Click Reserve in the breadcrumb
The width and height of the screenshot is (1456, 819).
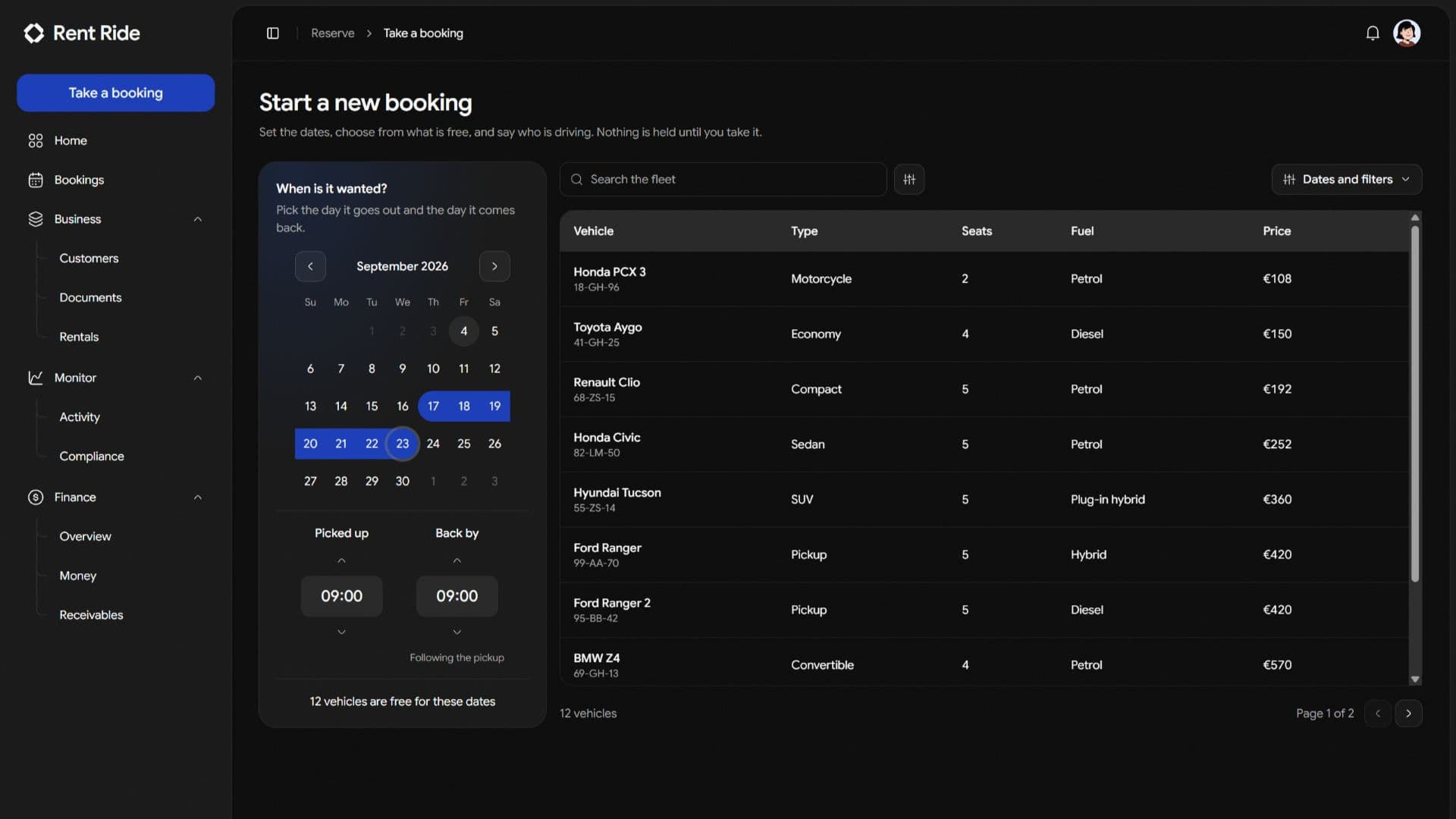pos(332,33)
